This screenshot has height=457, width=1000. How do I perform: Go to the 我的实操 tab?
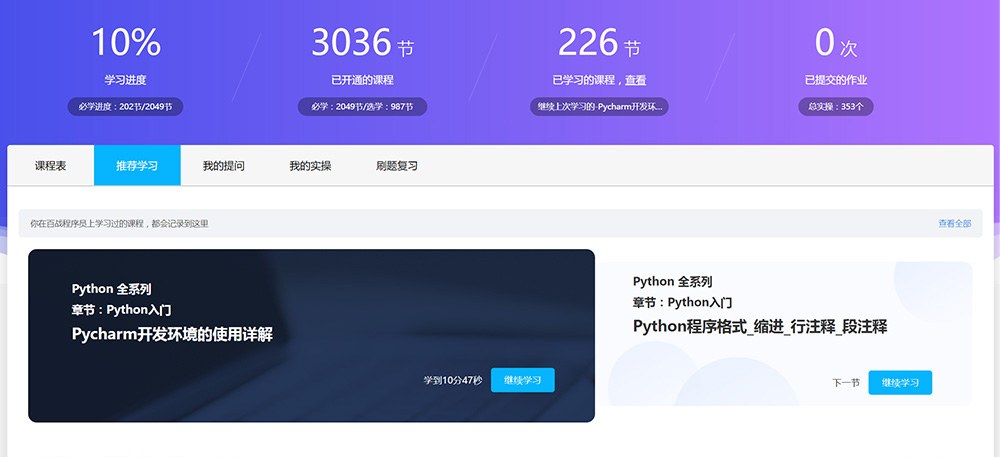(x=310, y=166)
